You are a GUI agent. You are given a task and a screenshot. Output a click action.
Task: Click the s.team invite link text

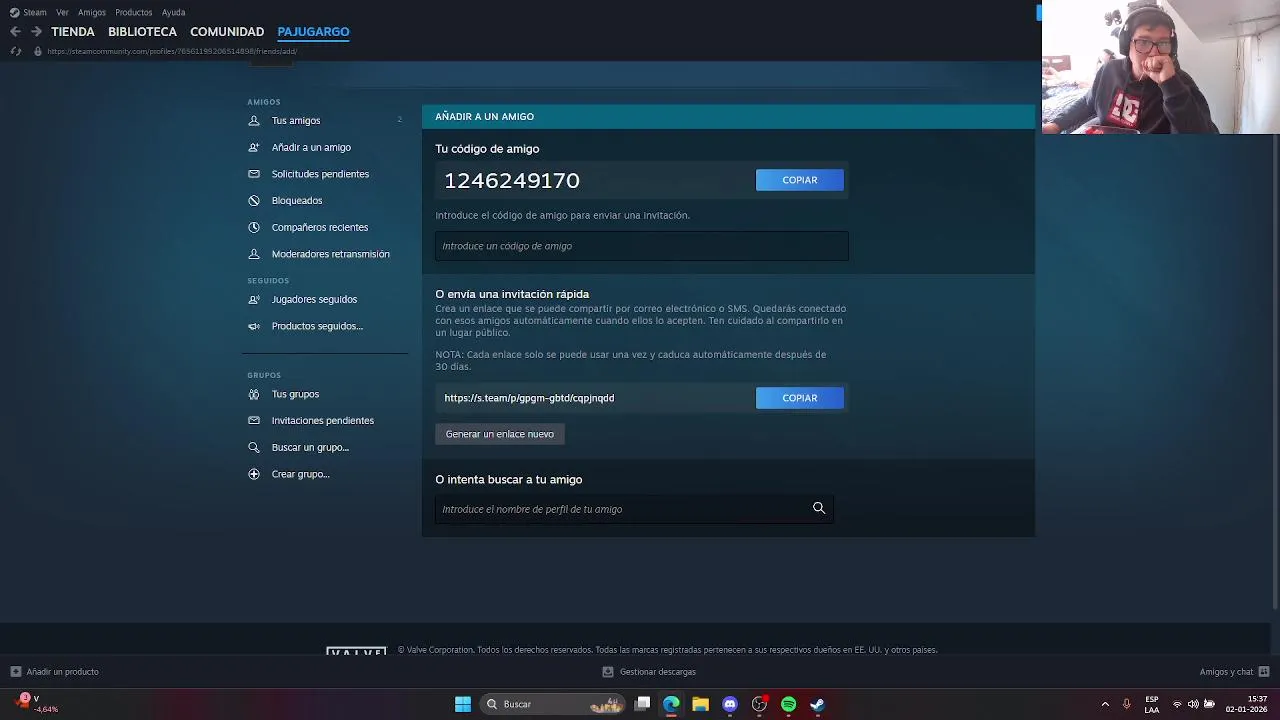point(529,398)
